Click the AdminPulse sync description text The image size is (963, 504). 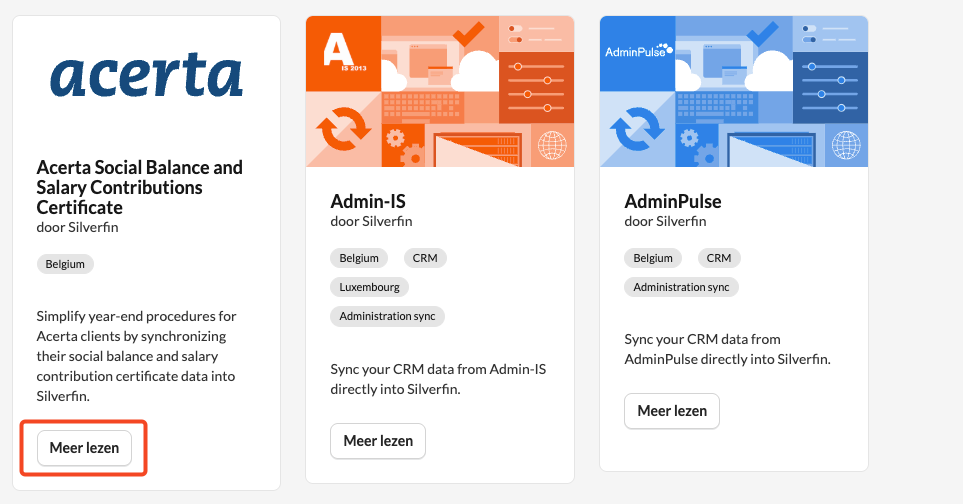pos(727,349)
